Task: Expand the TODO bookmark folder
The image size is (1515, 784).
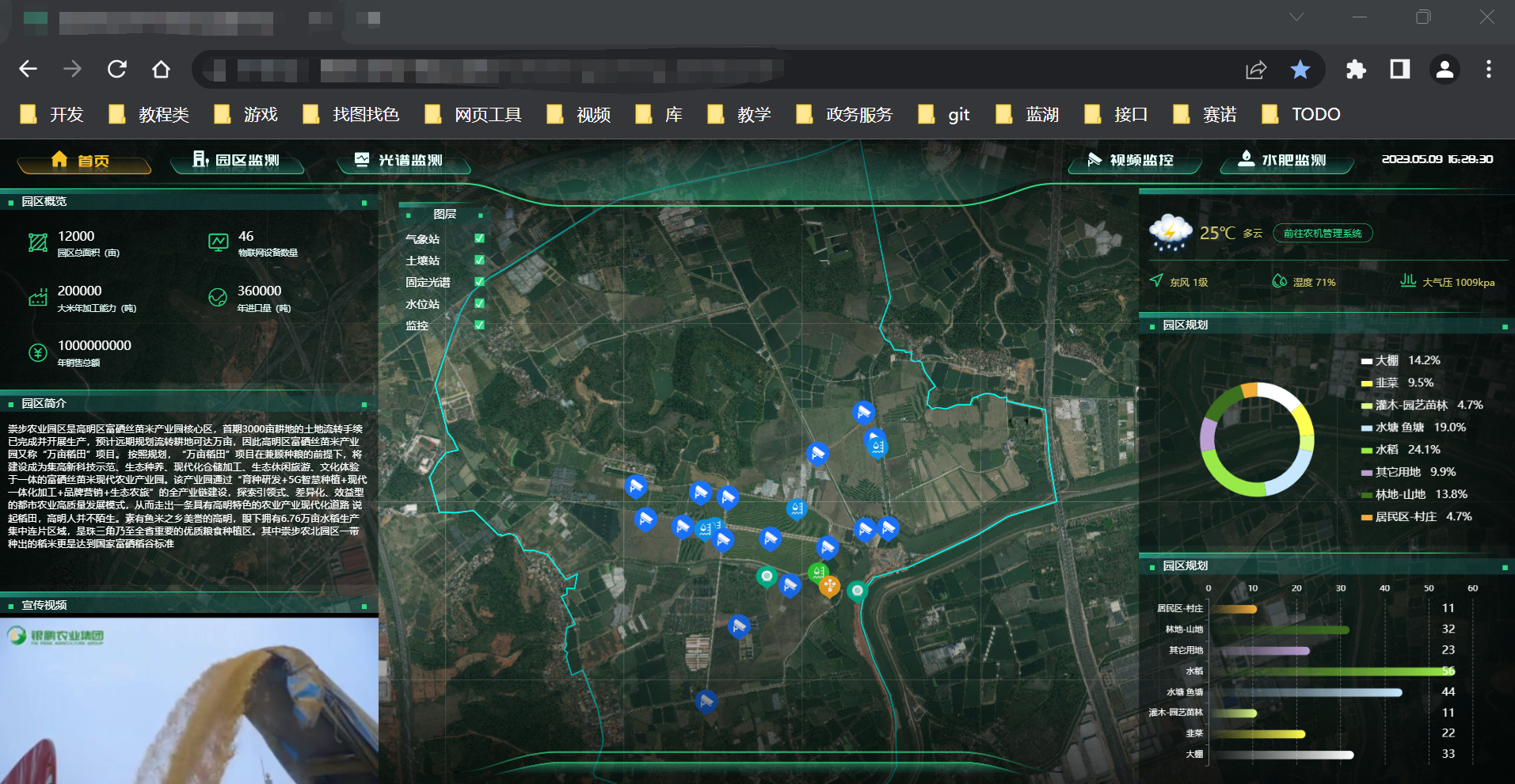Action: coord(1301,115)
